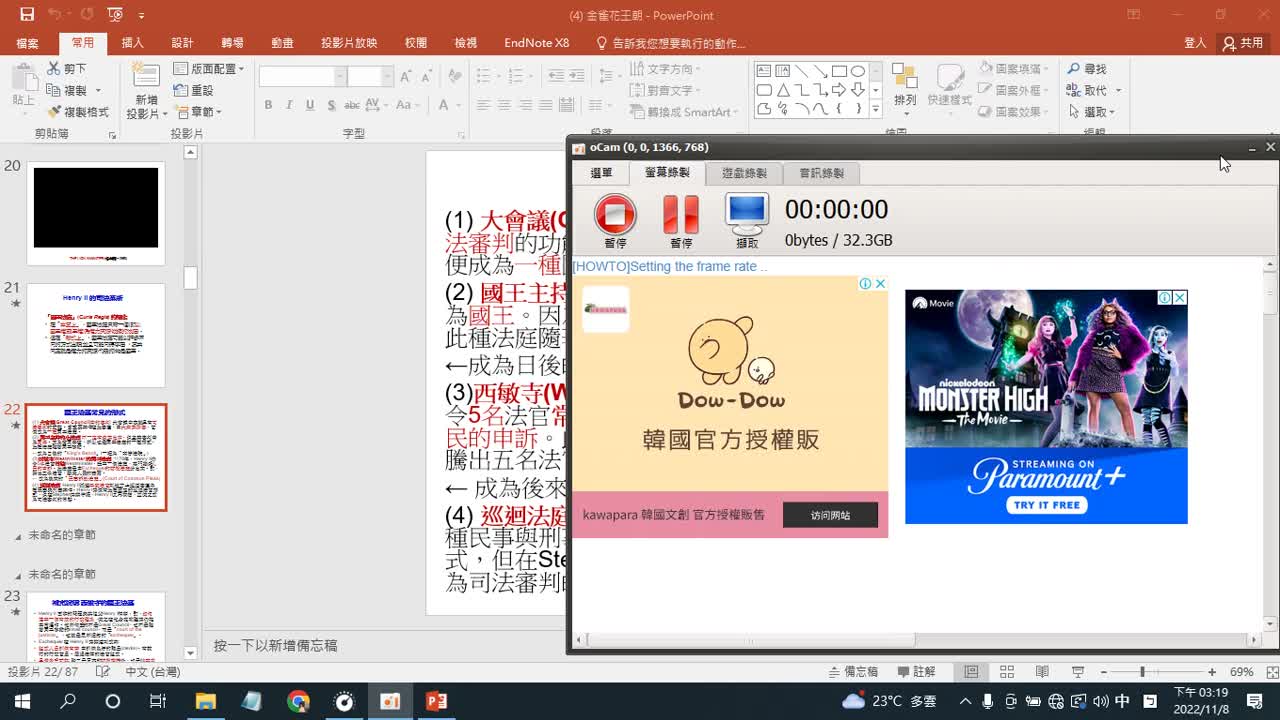Toggle text Shadow (S) formatting
This screenshot has width=1280, height=720.
coord(331,105)
